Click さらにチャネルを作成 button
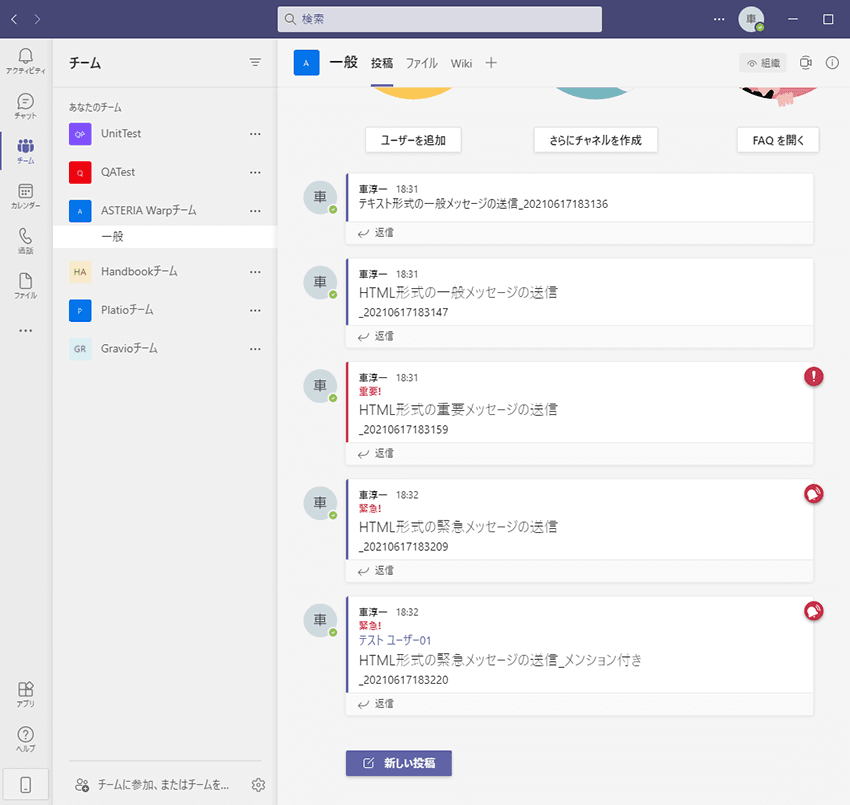850x805 pixels. coord(595,140)
